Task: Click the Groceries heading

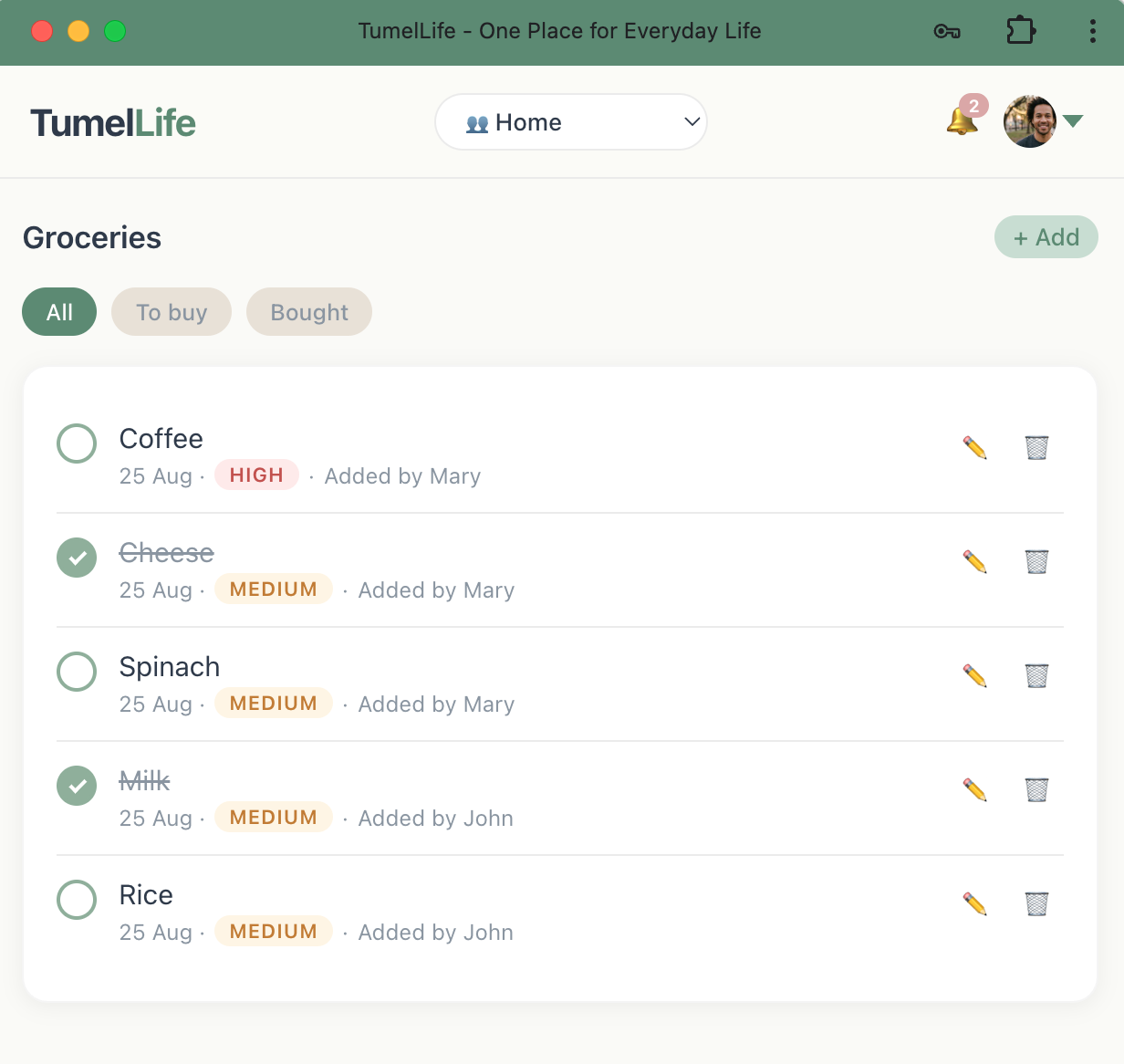Action: 92,237
